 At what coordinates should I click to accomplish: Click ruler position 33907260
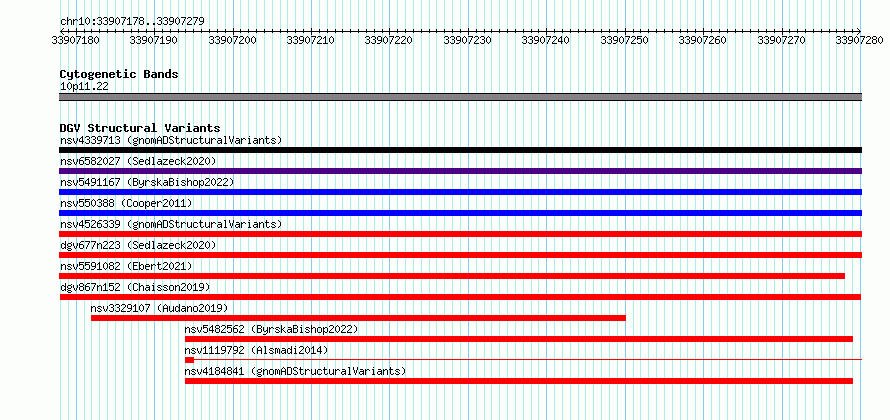tap(703, 40)
